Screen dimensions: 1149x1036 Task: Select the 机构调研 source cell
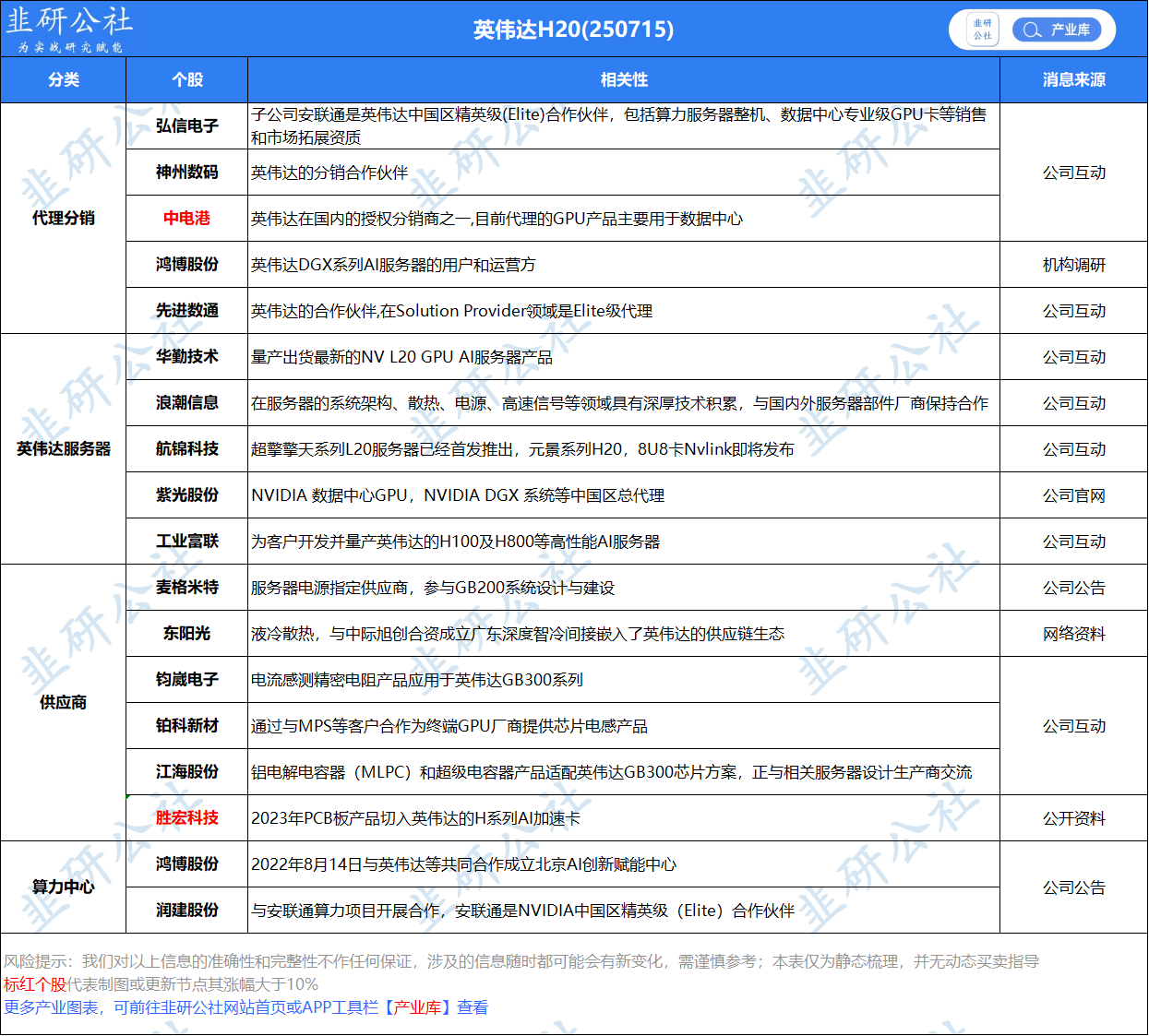[1073, 265]
